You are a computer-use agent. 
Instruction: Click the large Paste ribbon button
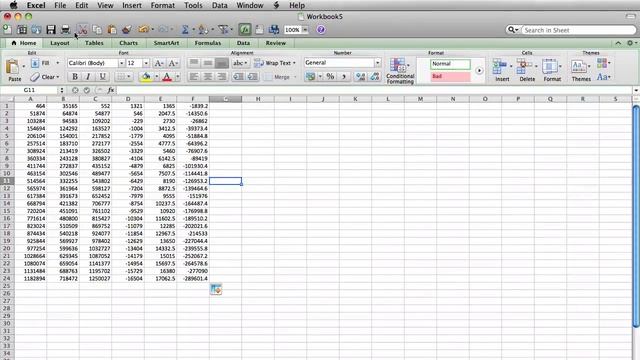coord(14,70)
